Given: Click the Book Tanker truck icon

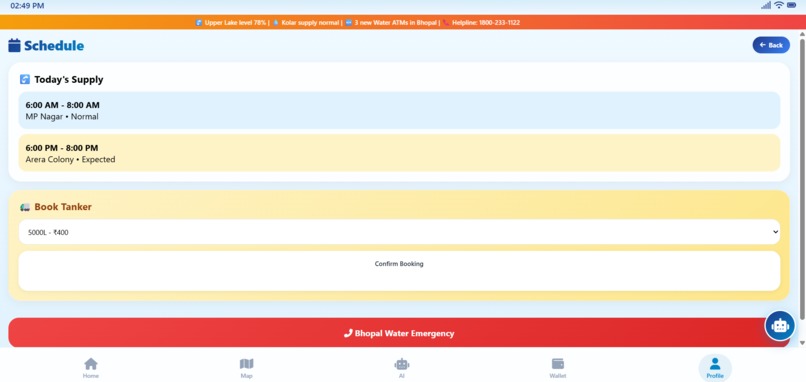Looking at the screenshot, I should pos(25,207).
